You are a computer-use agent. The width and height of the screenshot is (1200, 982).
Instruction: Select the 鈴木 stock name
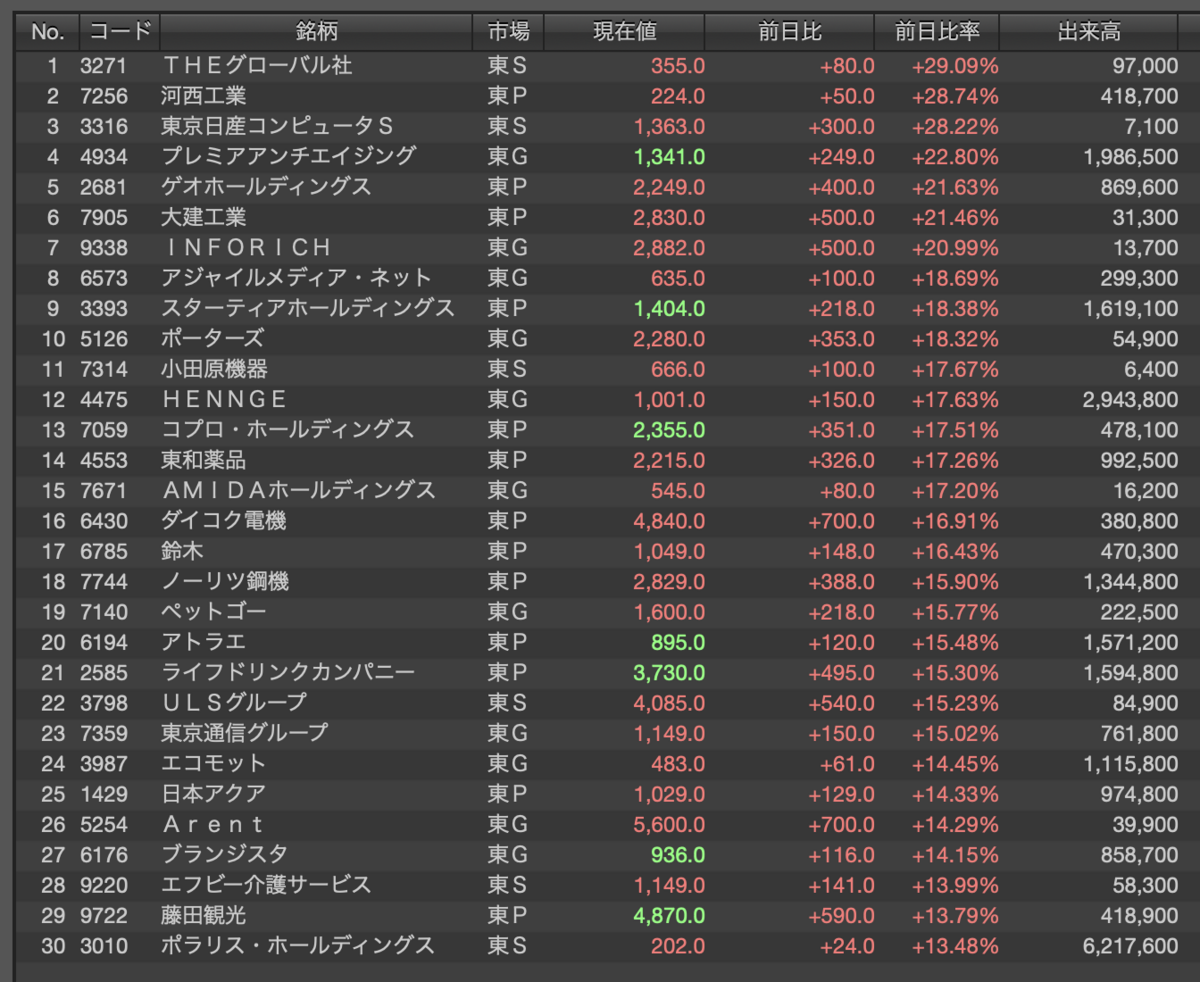click(183, 551)
